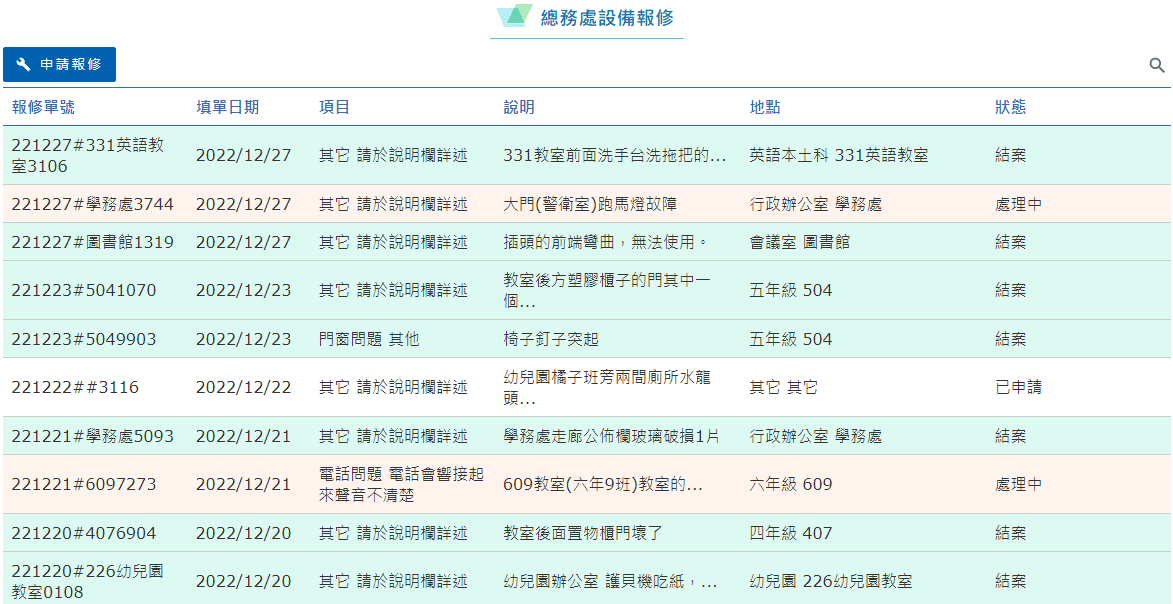This screenshot has height=604, width=1173.
Task: Sort by 報修單號 column header
Action: pos(43,107)
